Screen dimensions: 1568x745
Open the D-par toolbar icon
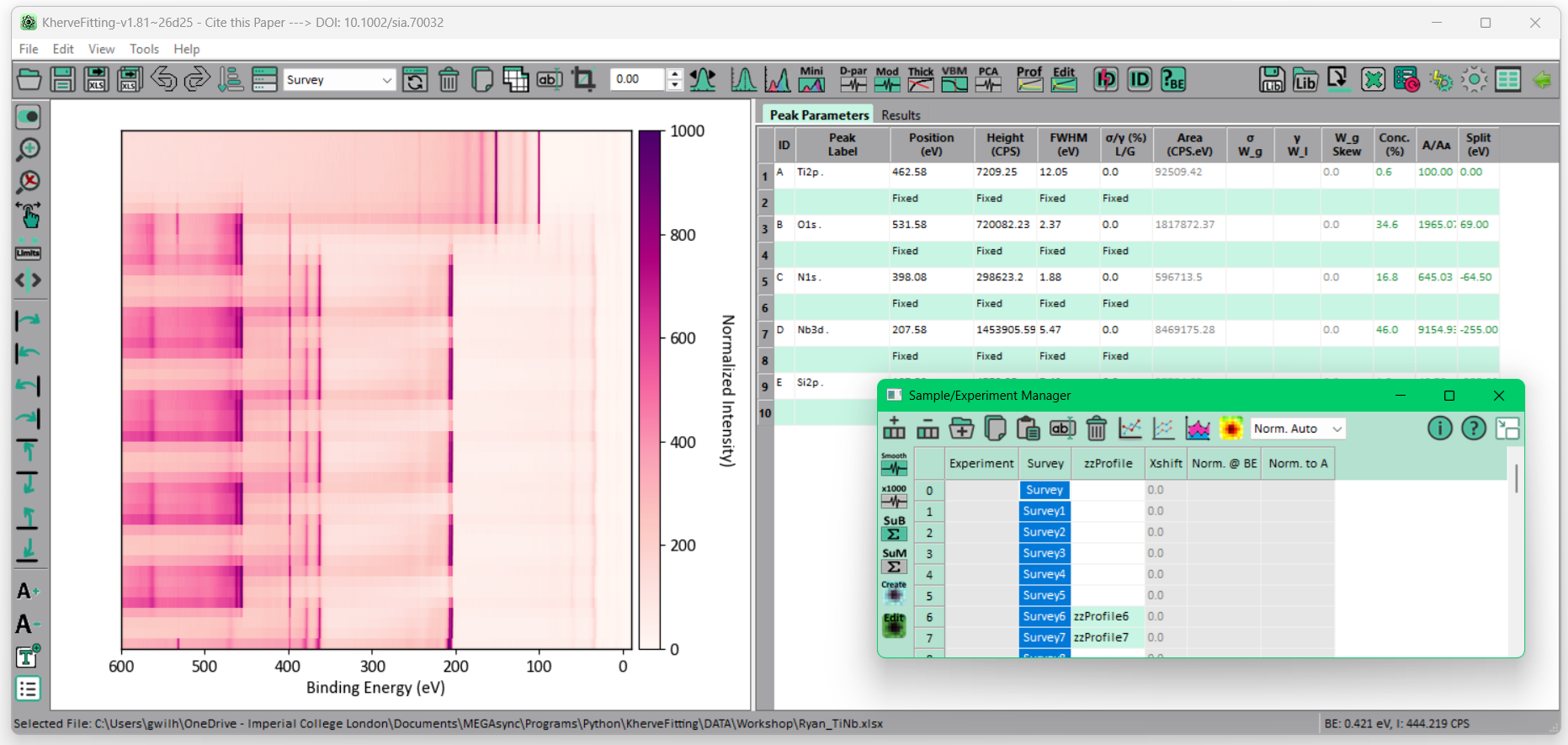[x=853, y=79]
